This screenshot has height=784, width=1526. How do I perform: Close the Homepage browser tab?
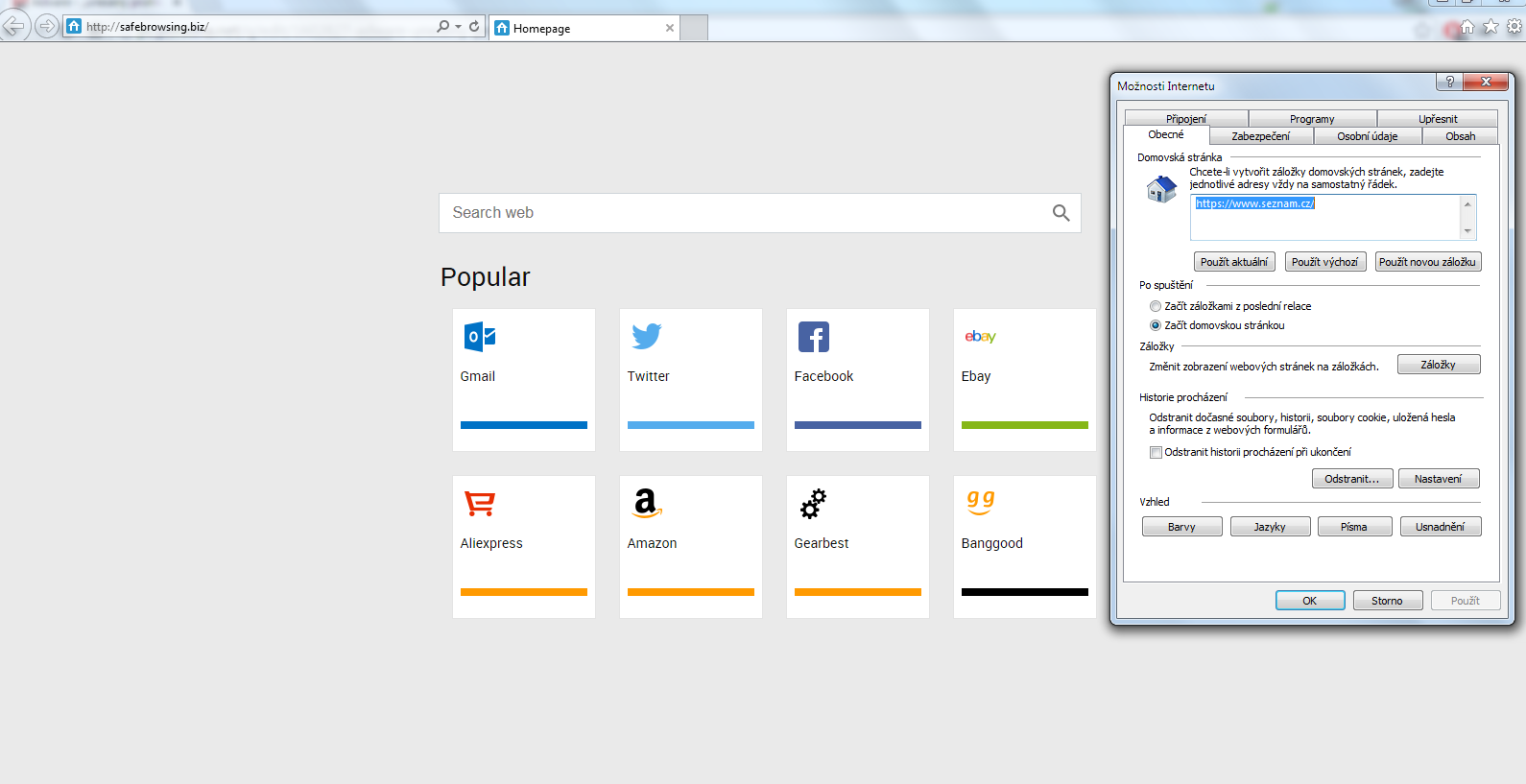click(x=670, y=28)
